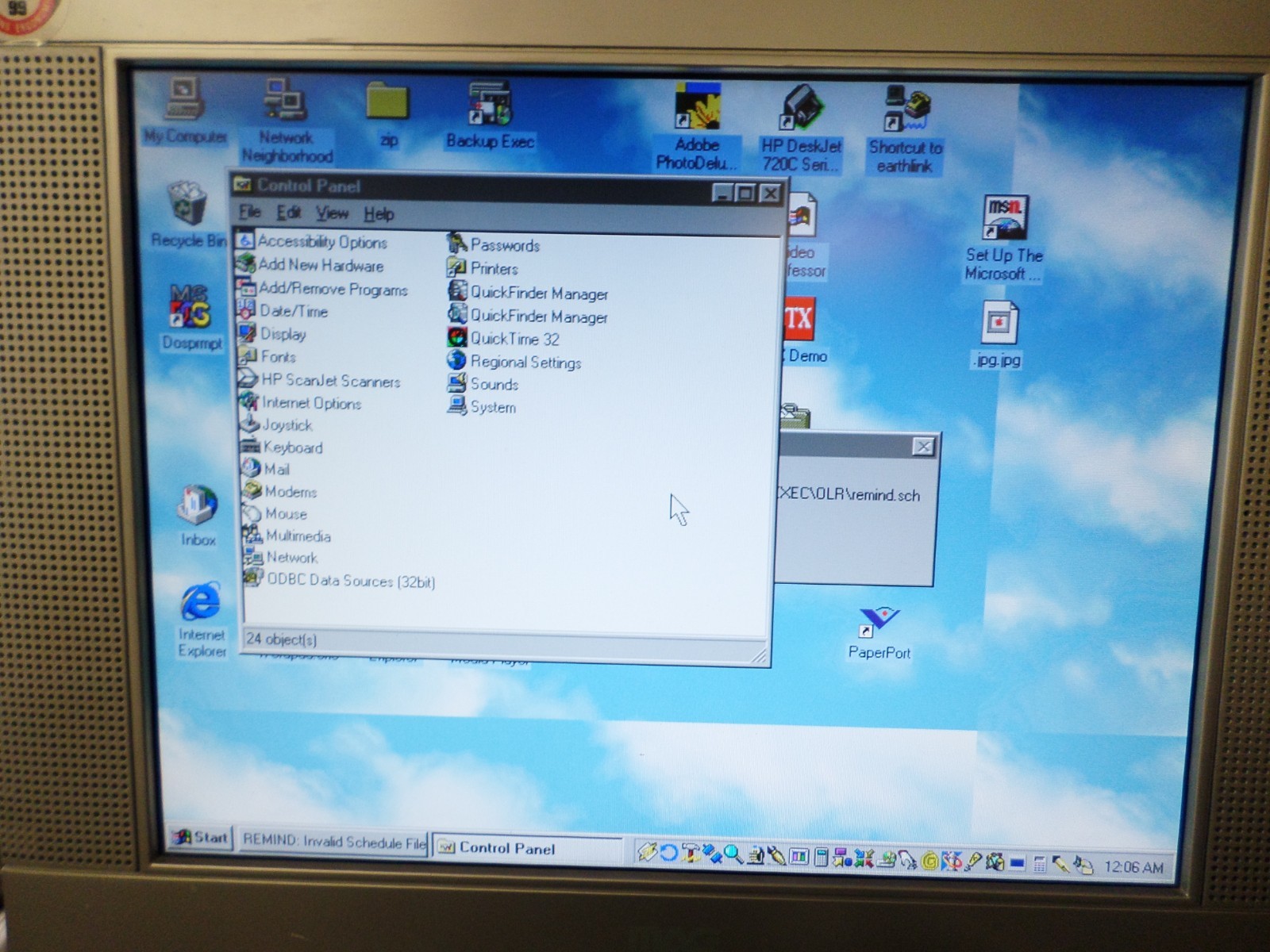Select the PaperPort desktop shortcut
The image size is (1270, 952).
click(x=879, y=633)
